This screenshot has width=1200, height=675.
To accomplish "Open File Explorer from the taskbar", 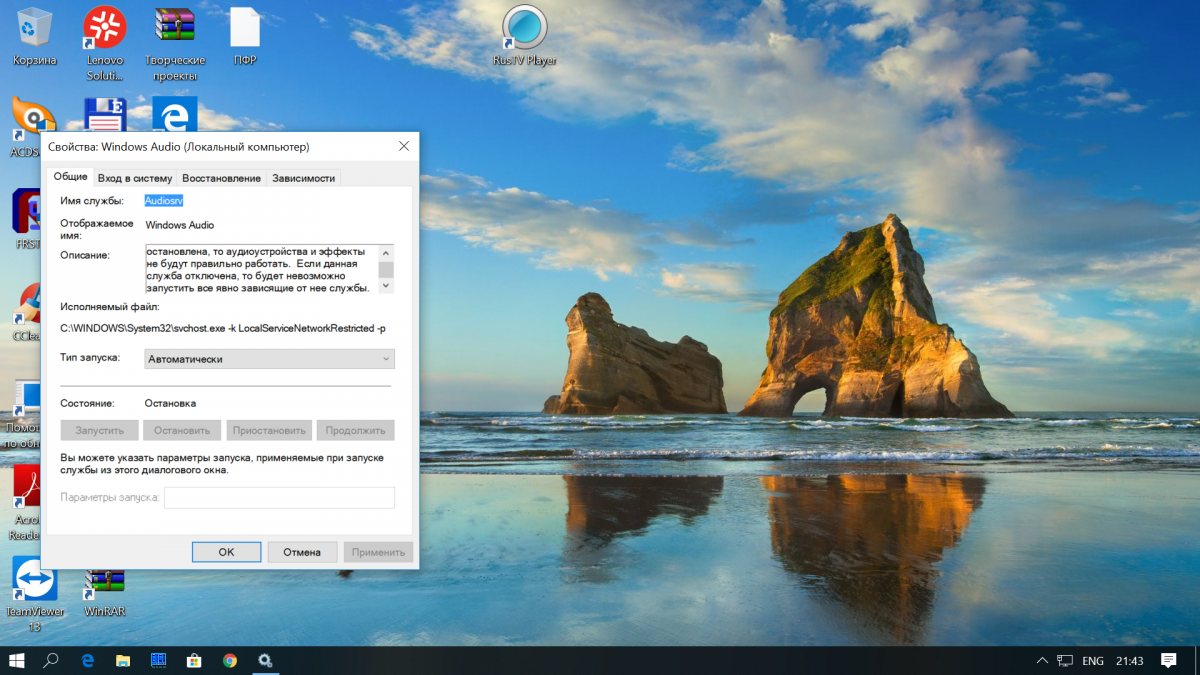I will (x=123, y=660).
